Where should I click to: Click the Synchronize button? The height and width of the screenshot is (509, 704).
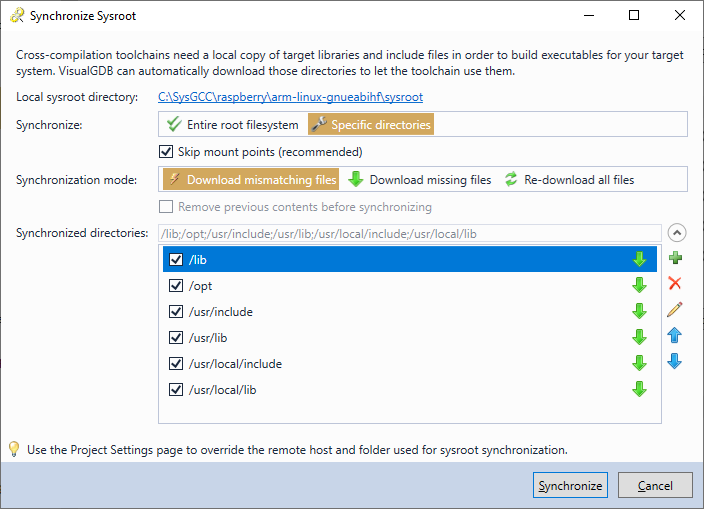570,485
